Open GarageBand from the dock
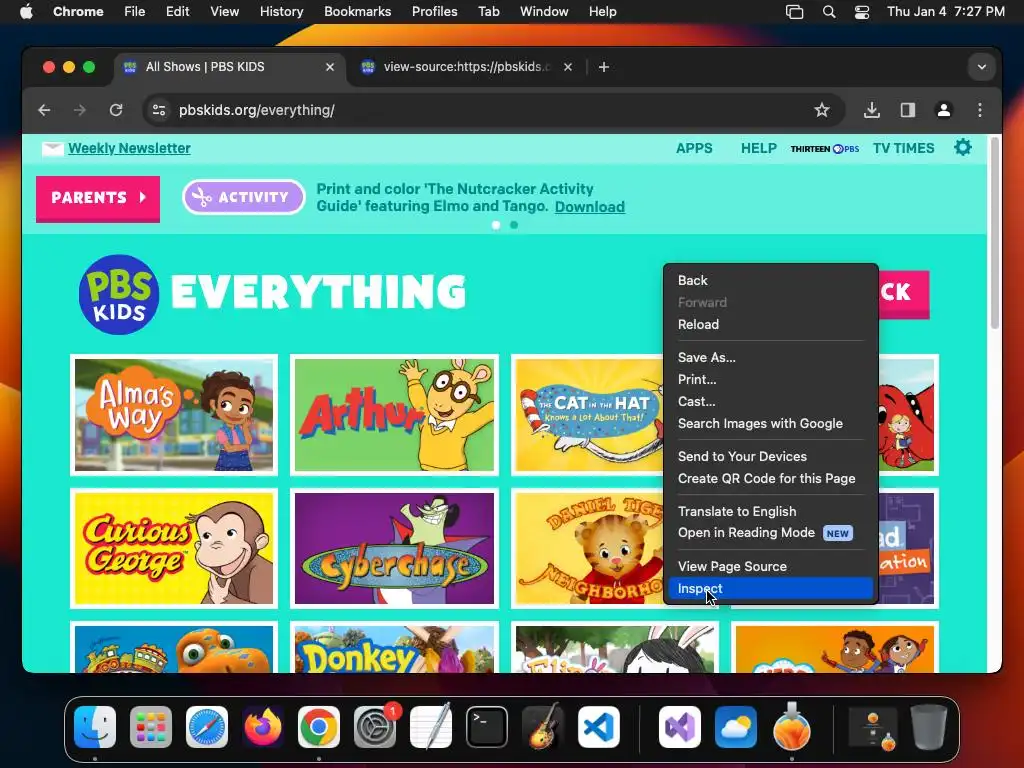 point(543,727)
